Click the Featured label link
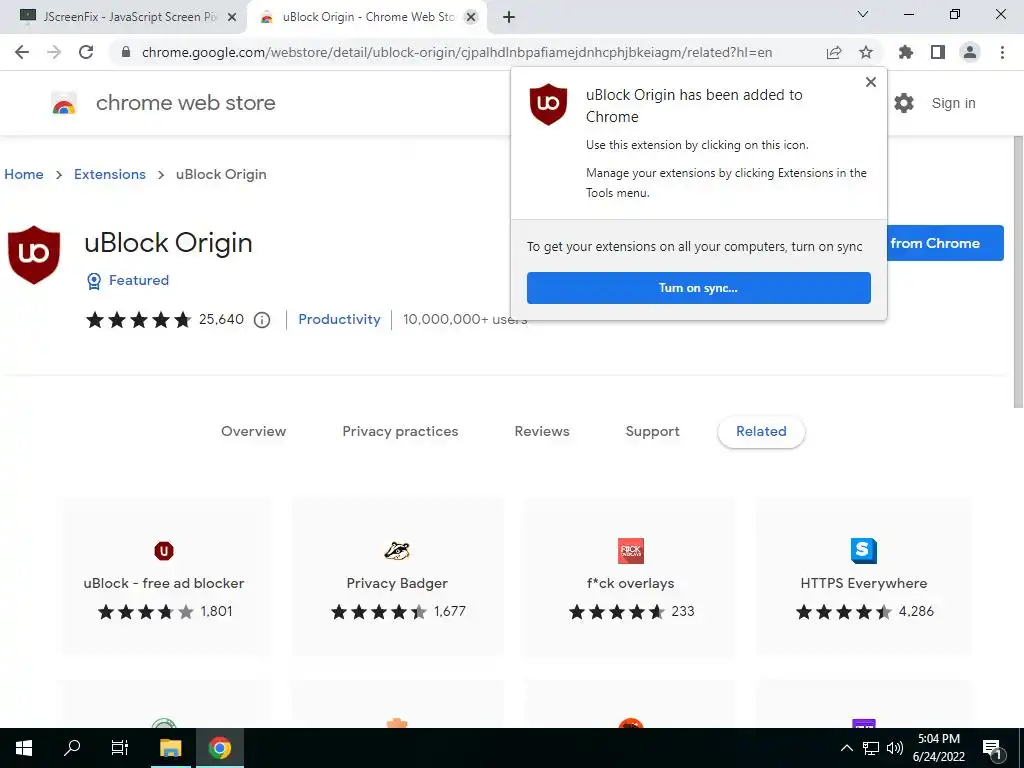 pyautogui.click(x=139, y=280)
